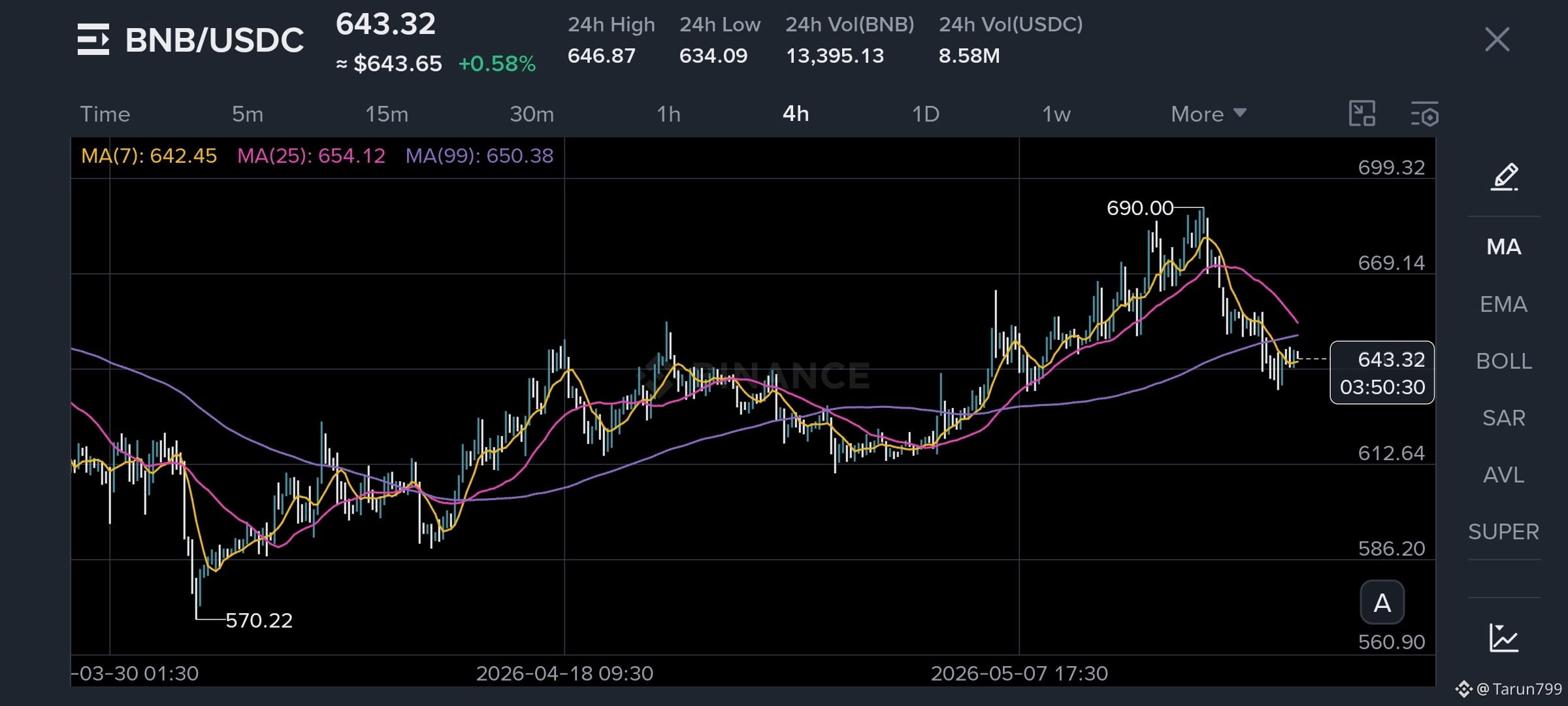1568x706 pixels.
Task: Expand the More intervals dropdown
Action: (x=1209, y=114)
